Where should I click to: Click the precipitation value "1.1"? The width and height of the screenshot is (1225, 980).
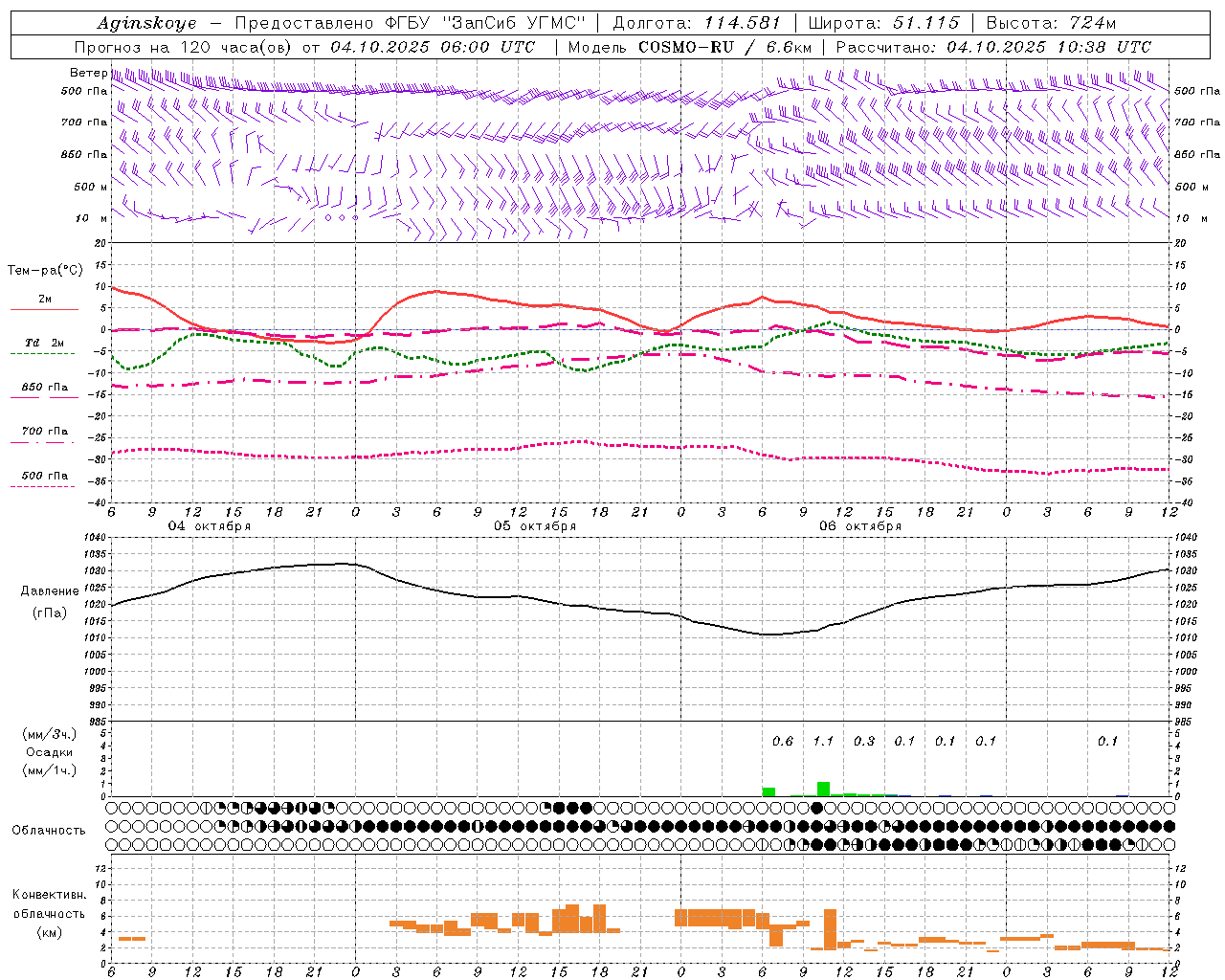click(823, 741)
